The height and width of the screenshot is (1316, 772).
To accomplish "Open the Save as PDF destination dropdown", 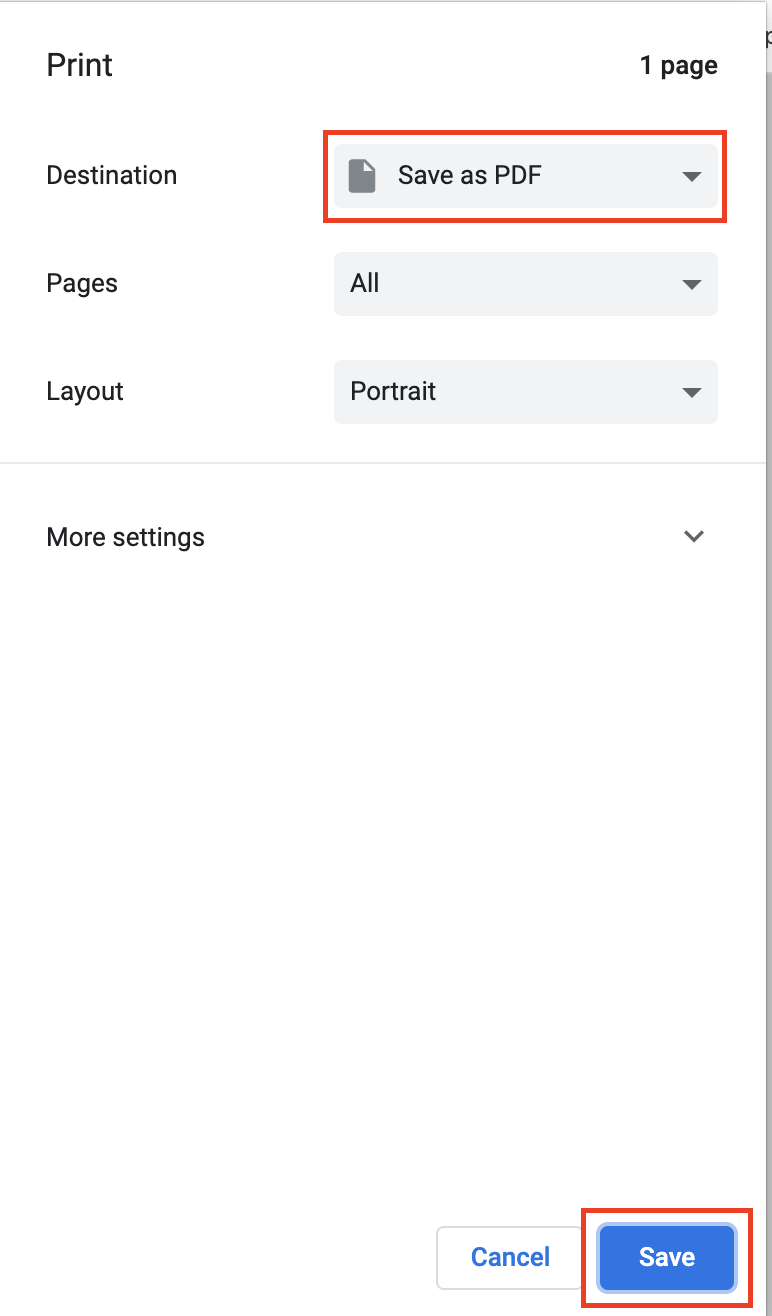I will point(525,176).
